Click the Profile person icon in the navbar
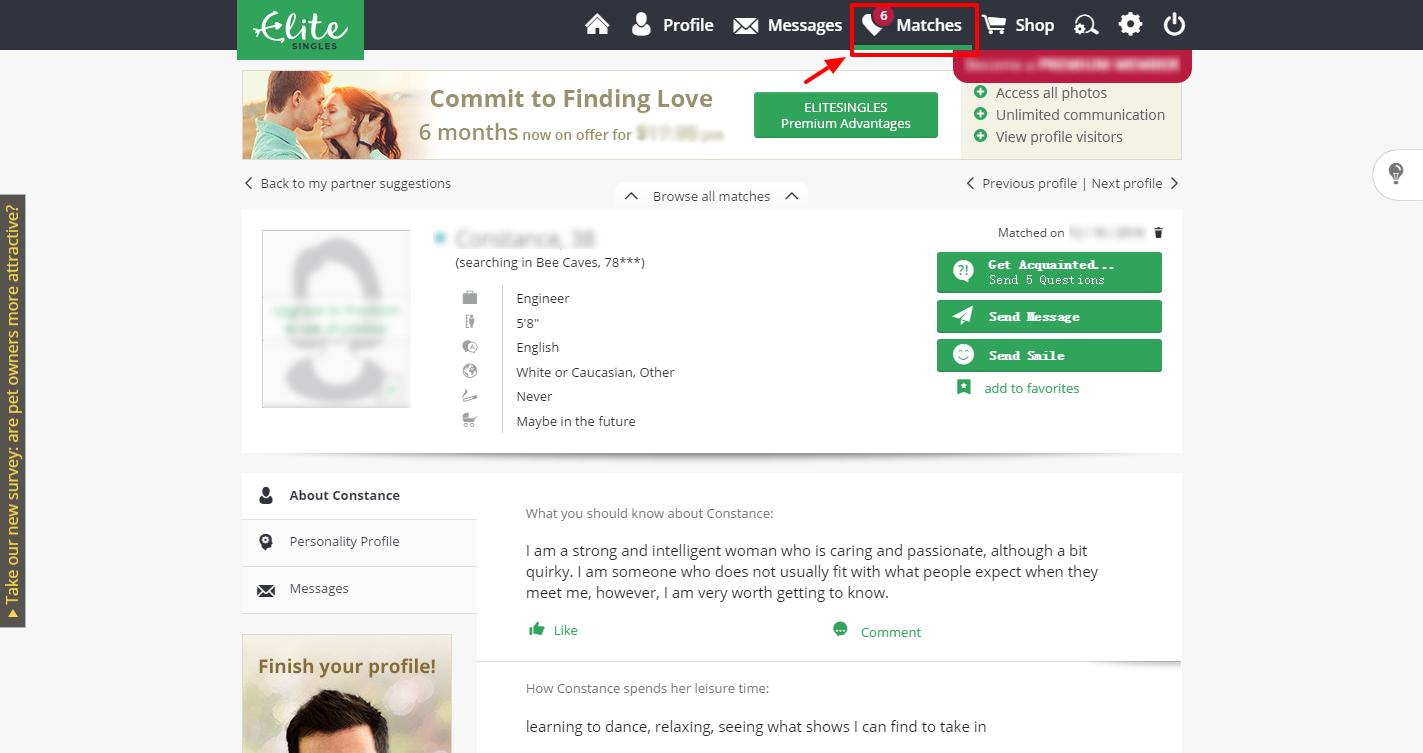Image resolution: width=1423 pixels, height=753 pixels. (x=641, y=25)
